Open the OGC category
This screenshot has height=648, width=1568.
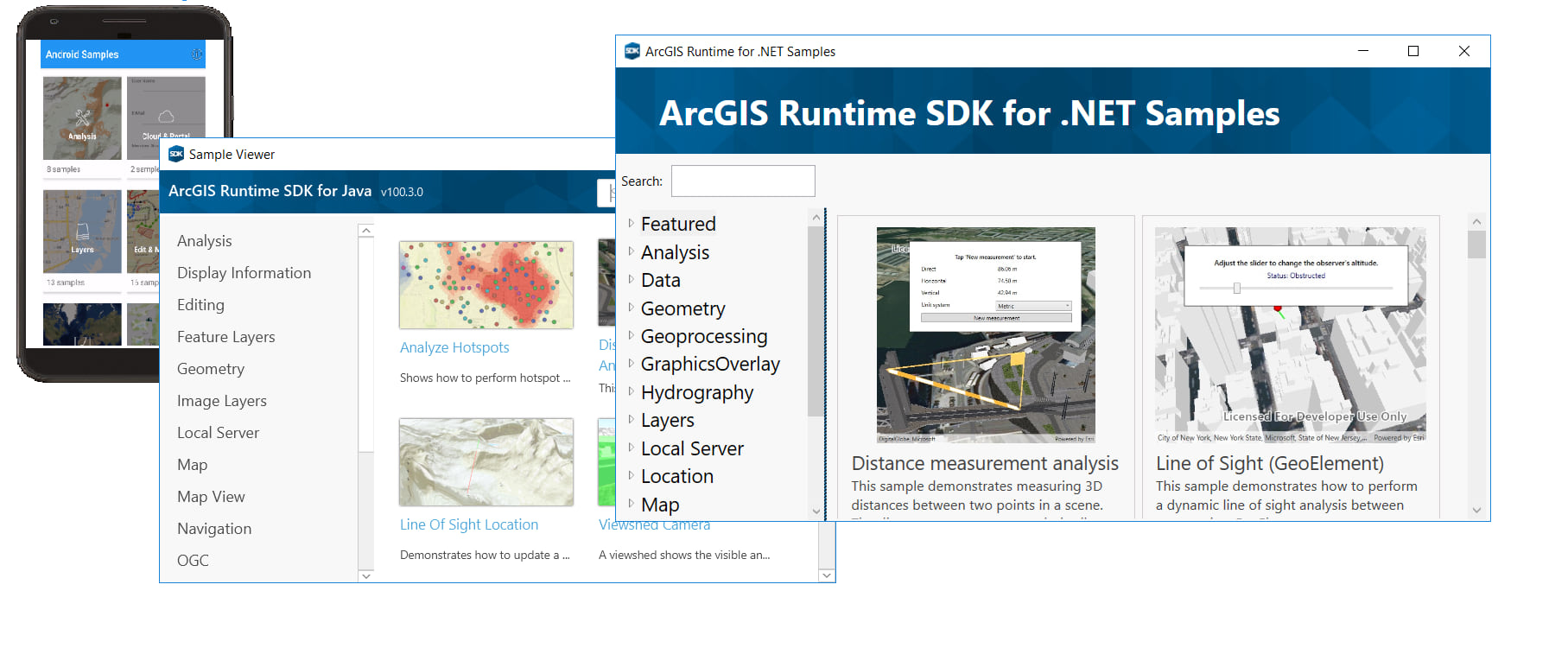coord(193,561)
